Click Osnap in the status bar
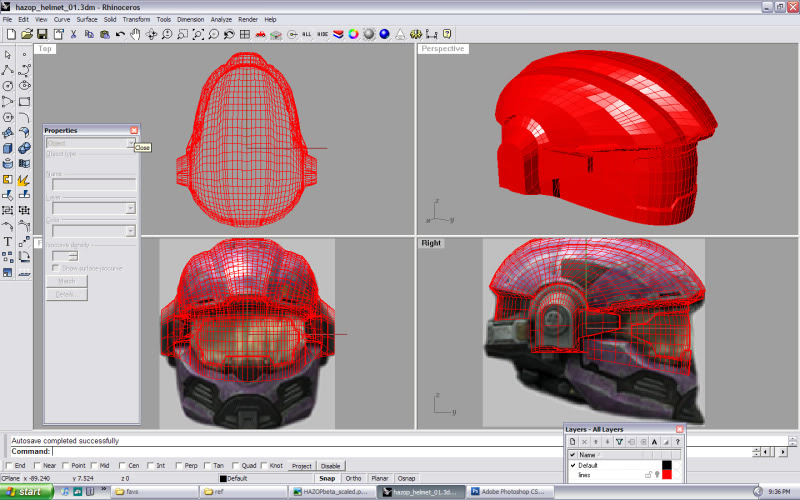 point(406,478)
